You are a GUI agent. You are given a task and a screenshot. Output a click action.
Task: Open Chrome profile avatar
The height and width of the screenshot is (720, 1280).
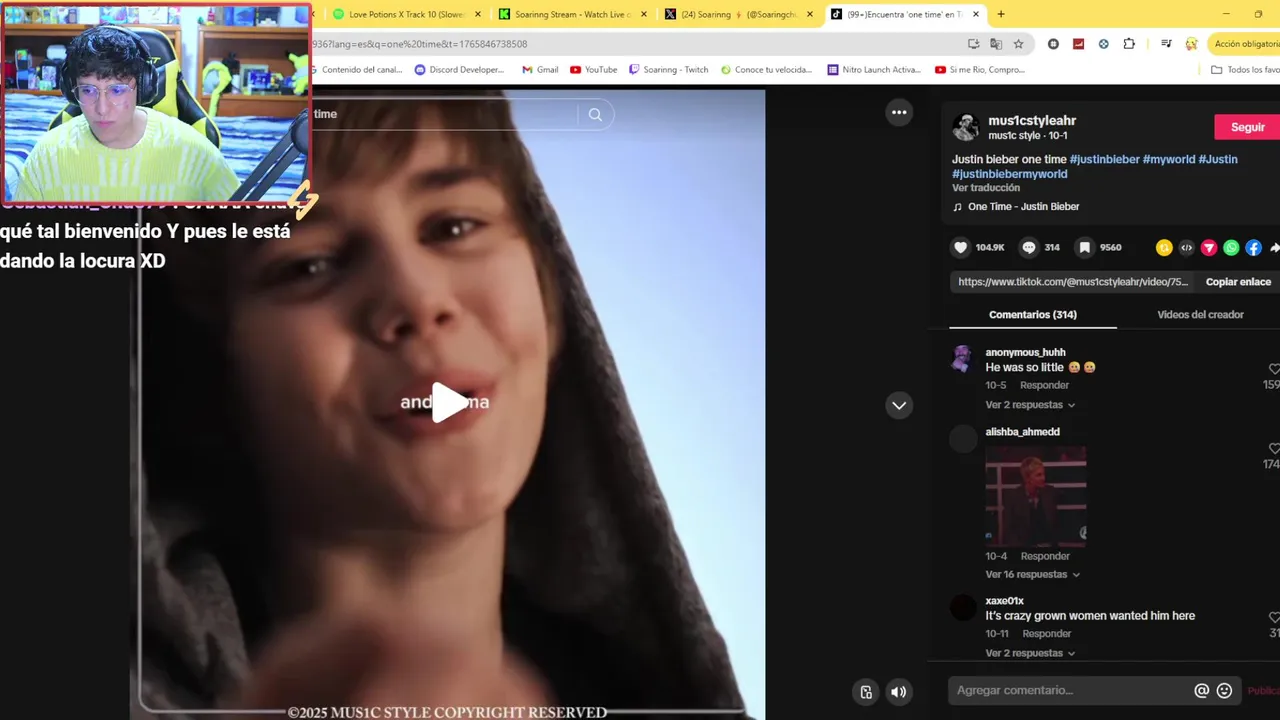pyautogui.click(x=1191, y=44)
